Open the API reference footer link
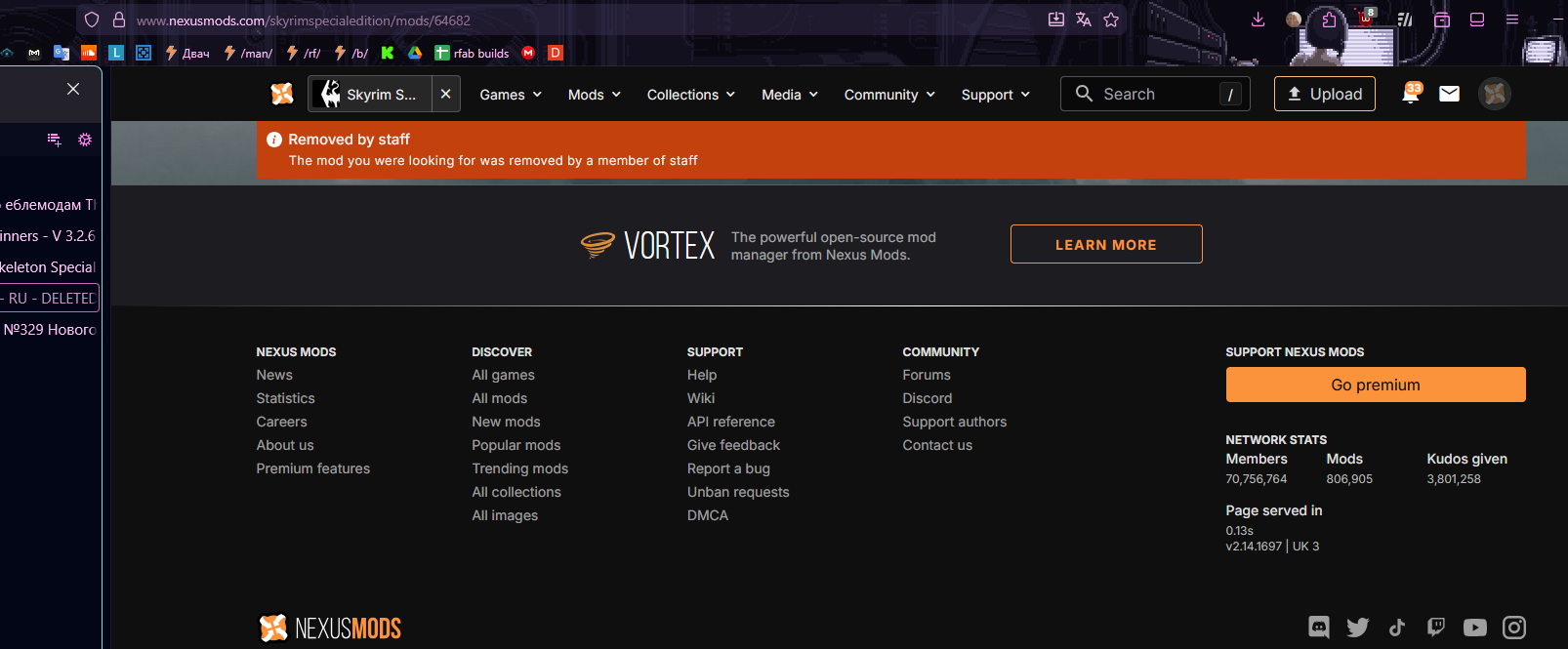The image size is (1568, 649). (x=731, y=422)
